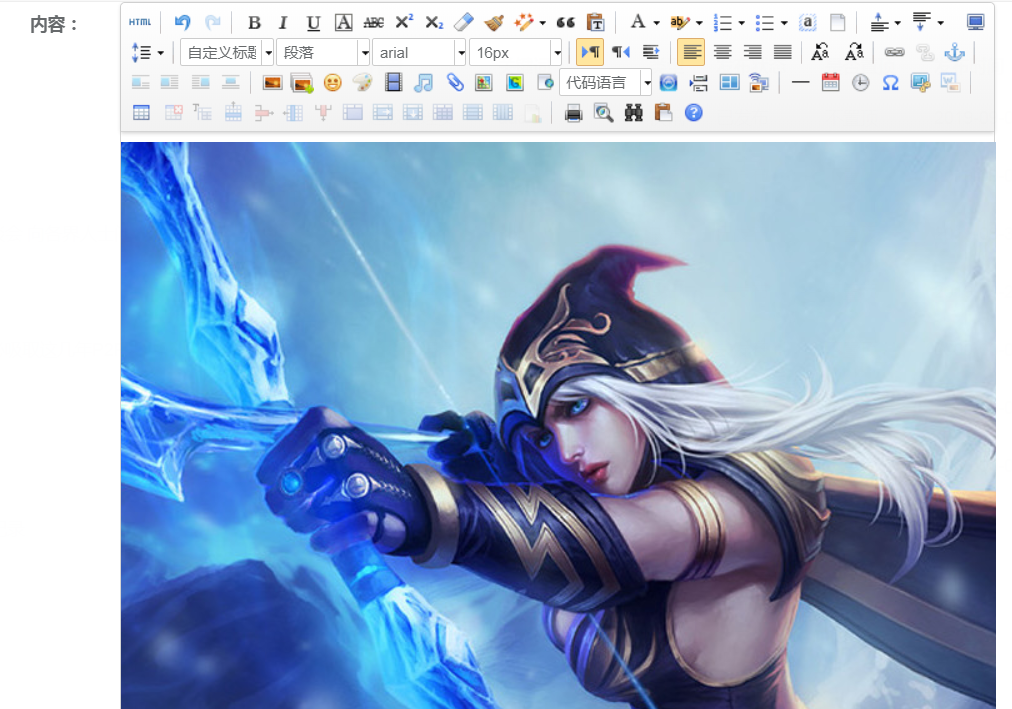Viewport: 1012px width, 709px height.
Task: Insert special character omega
Action: 891,83
